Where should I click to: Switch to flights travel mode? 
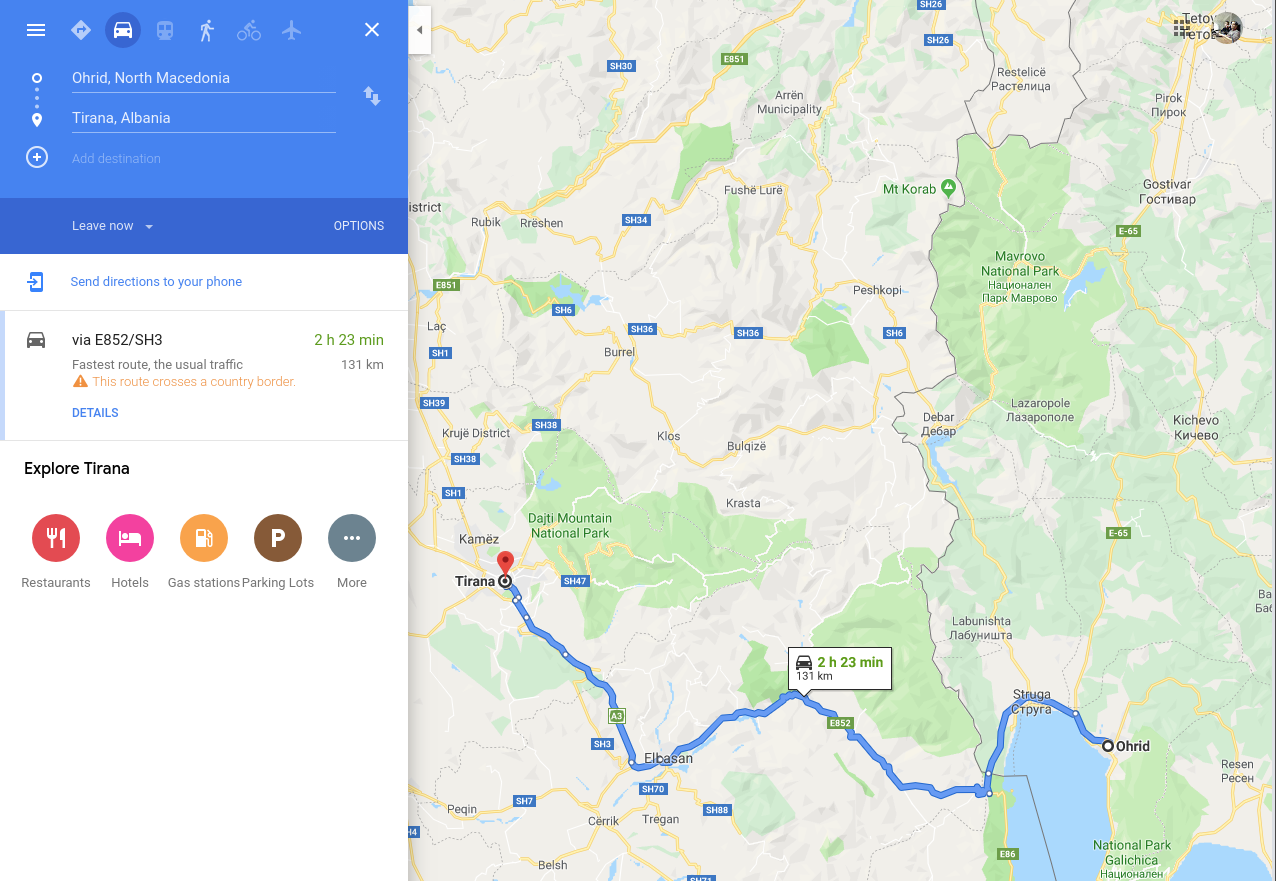pyautogui.click(x=291, y=30)
